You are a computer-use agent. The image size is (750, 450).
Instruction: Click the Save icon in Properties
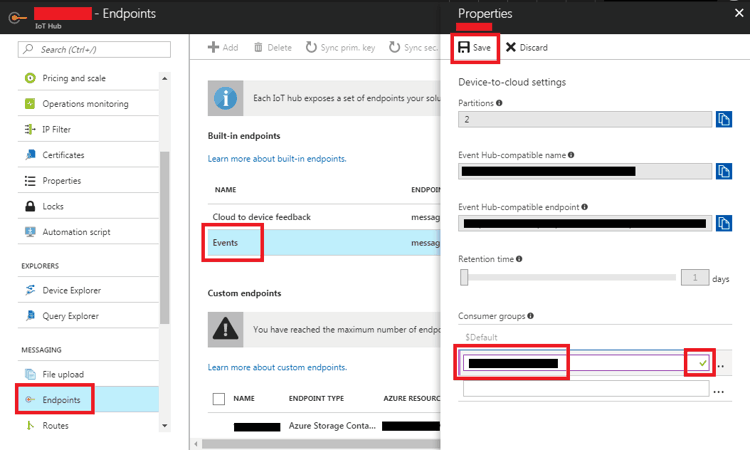[464, 47]
